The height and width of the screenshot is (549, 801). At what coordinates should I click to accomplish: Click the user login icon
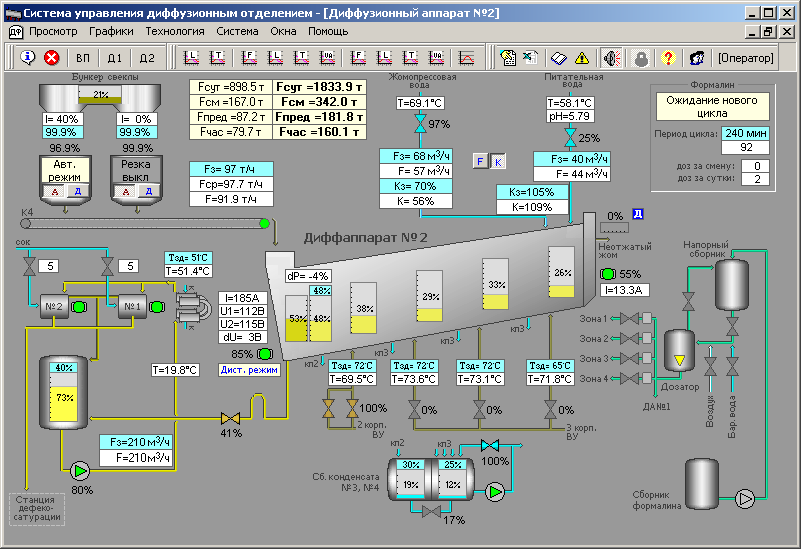click(x=697, y=58)
